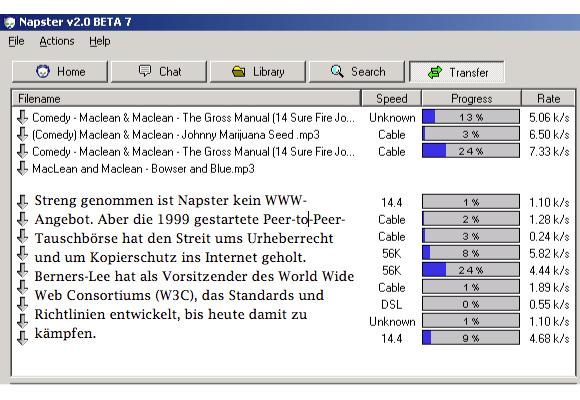
Task: Open the Library tab
Action: click(258, 71)
